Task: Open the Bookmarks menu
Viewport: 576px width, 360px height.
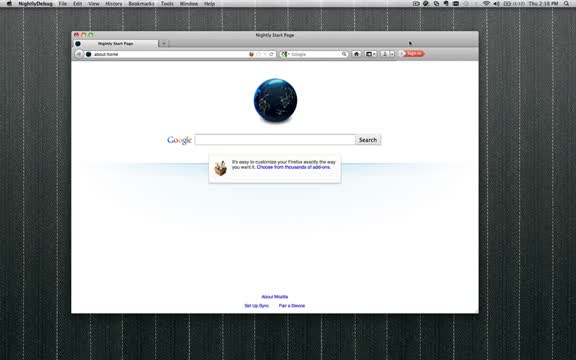Action: pos(141,4)
